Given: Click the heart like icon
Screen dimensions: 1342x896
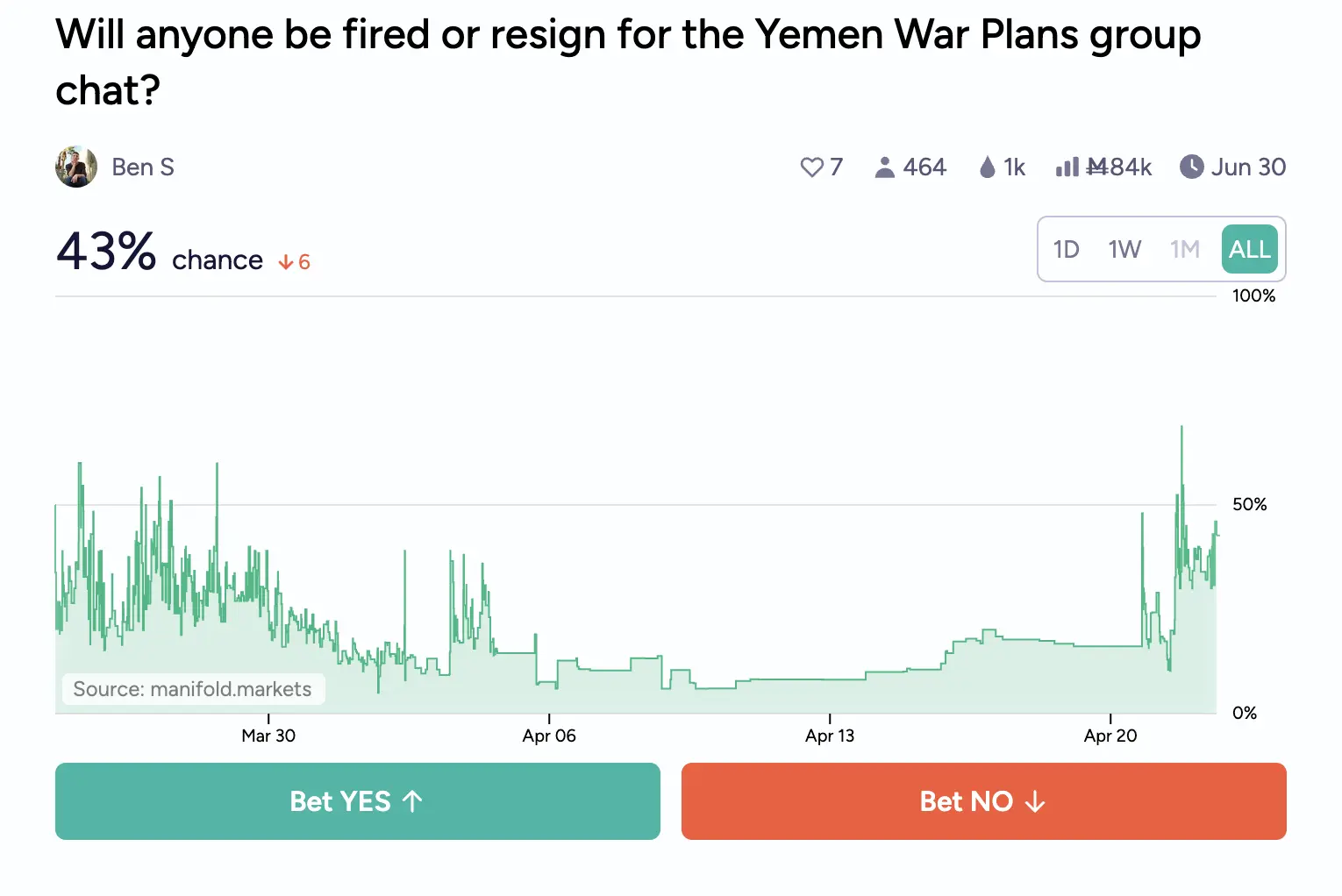Looking at the screenshot, I should (811, 167).
